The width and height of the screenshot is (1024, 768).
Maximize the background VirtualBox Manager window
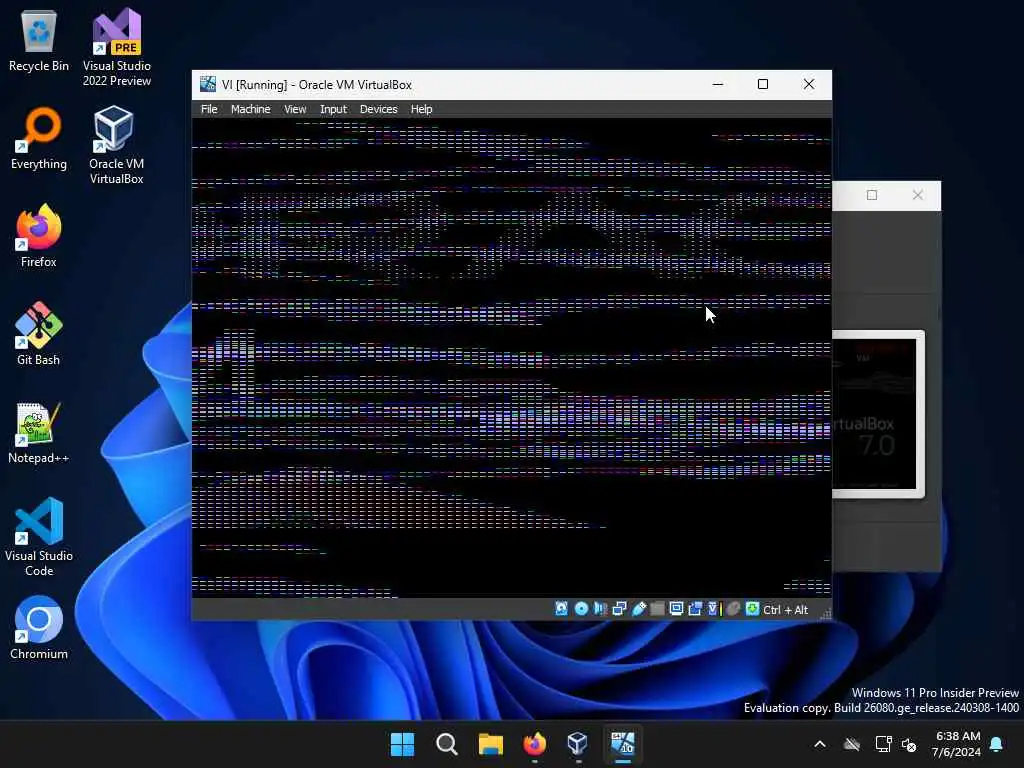(x=872, y=195)
